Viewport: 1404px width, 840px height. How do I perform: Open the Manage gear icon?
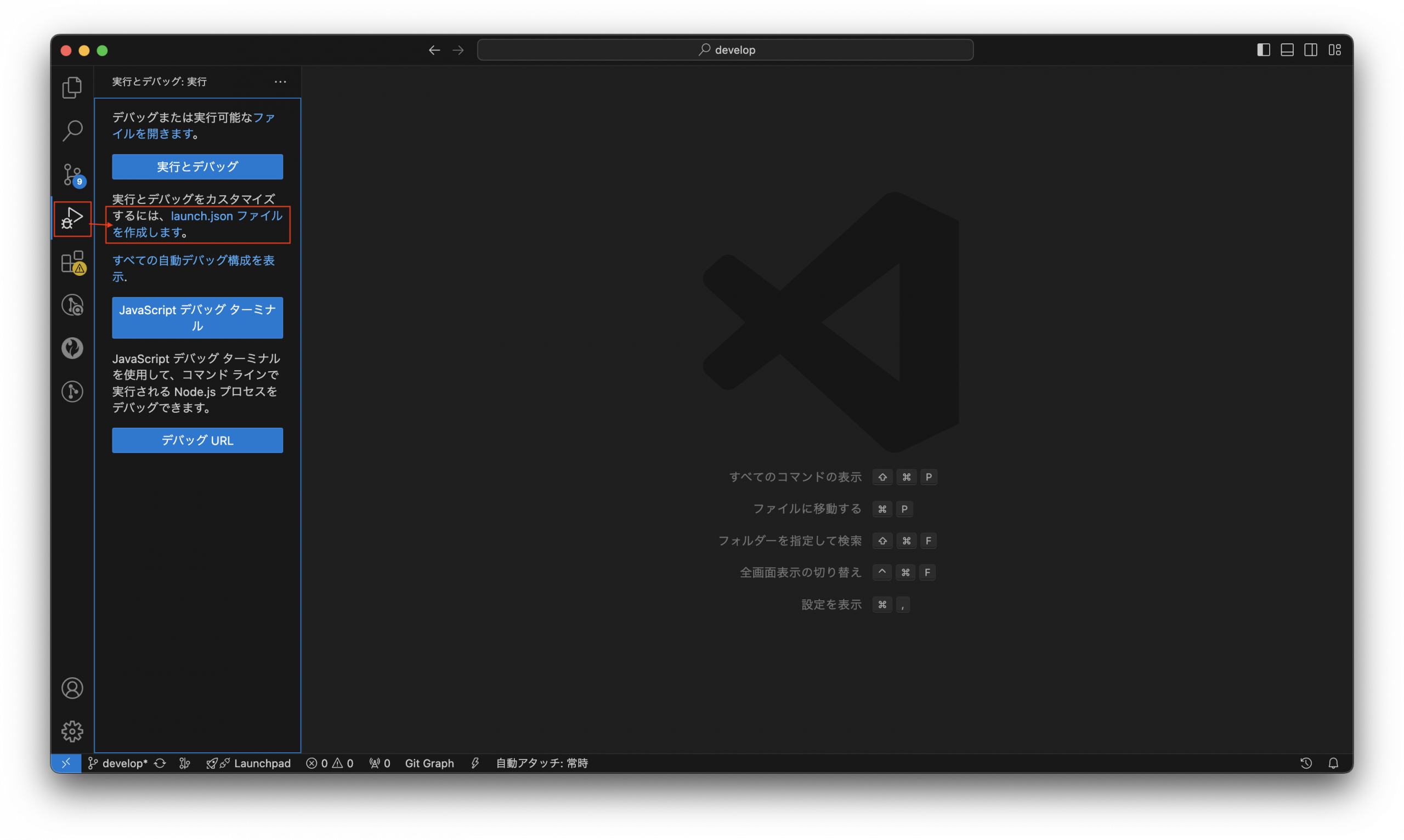[72, 731]
